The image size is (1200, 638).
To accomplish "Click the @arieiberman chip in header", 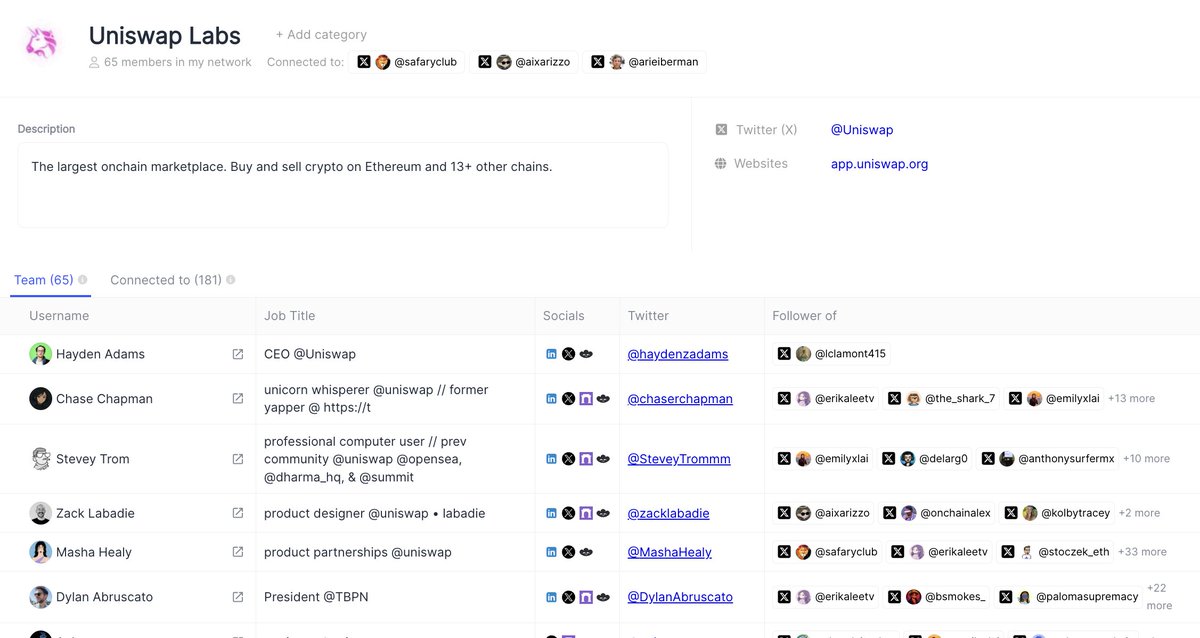I will [647, 62].
